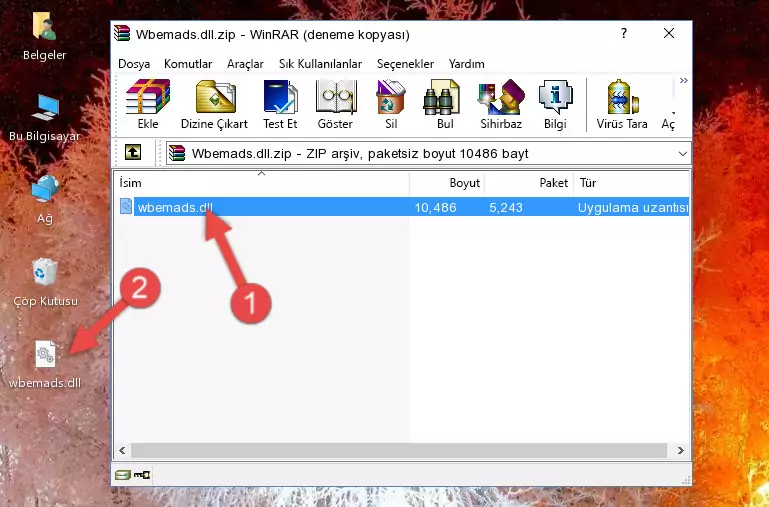Click the horizontal scrollbar left arrow
This screenshot has width=769, height=507.
[122, 450]
